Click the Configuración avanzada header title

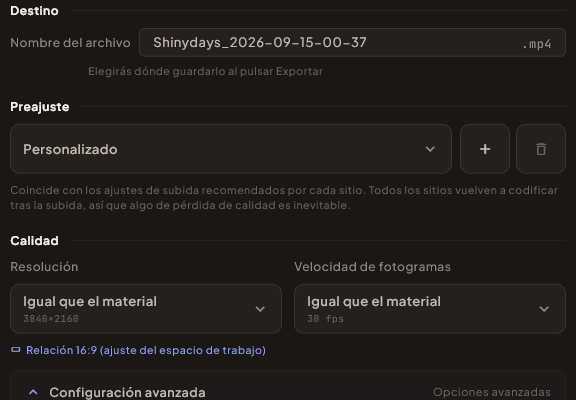(x=127, y=392)
